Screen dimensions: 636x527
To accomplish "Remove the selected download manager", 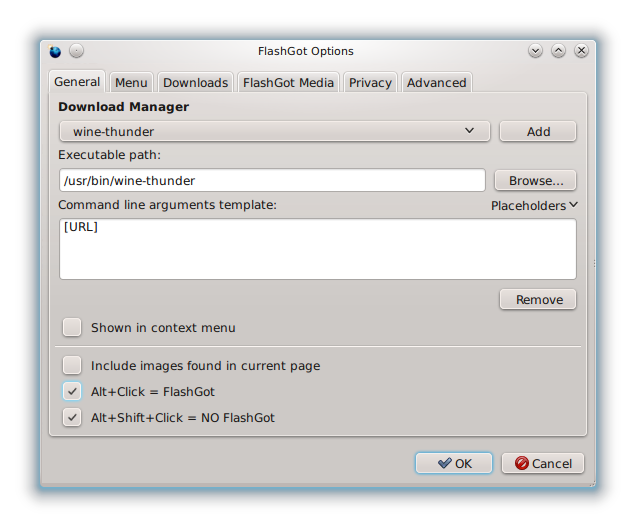I will pos(538,299).
